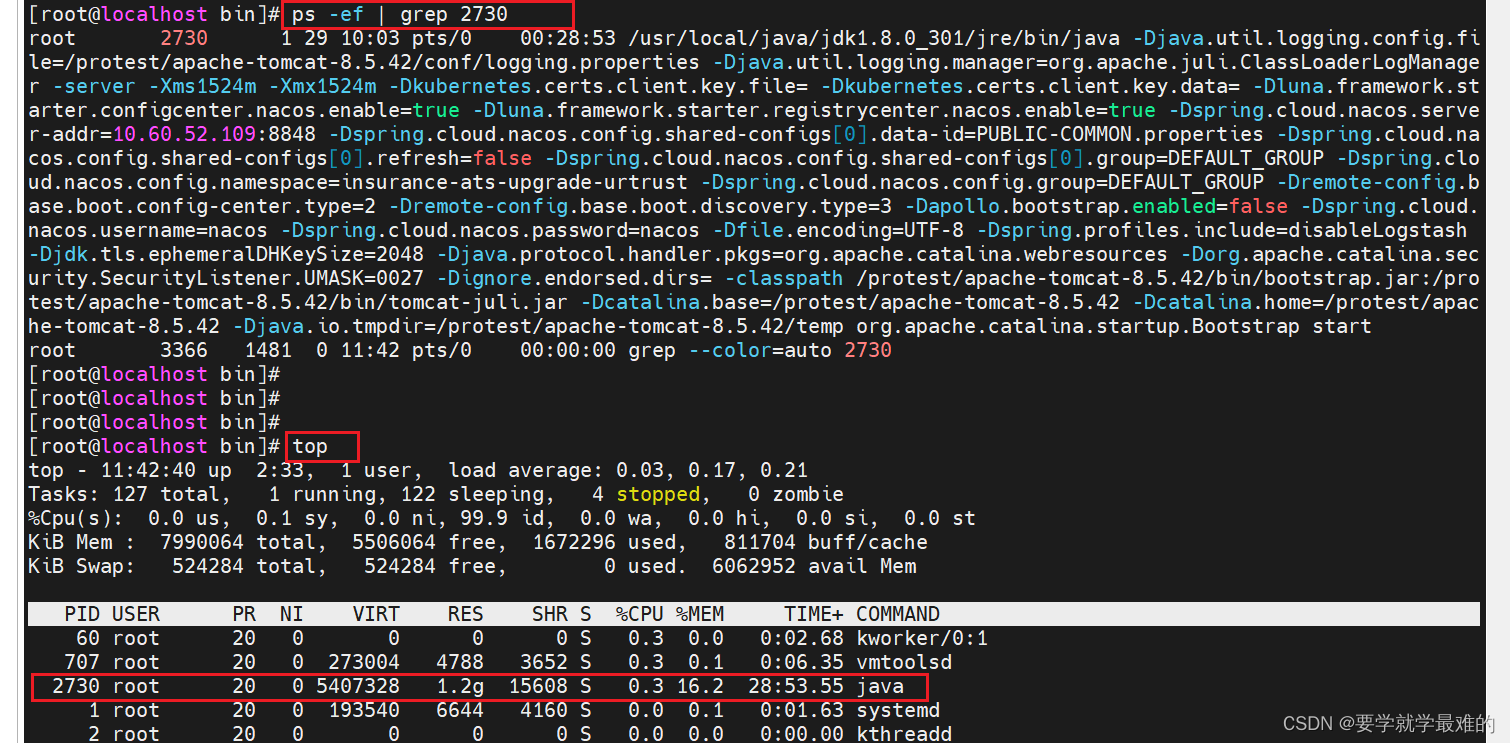Click the %MEM column header

pyautogui.click(x=700, y=614)
